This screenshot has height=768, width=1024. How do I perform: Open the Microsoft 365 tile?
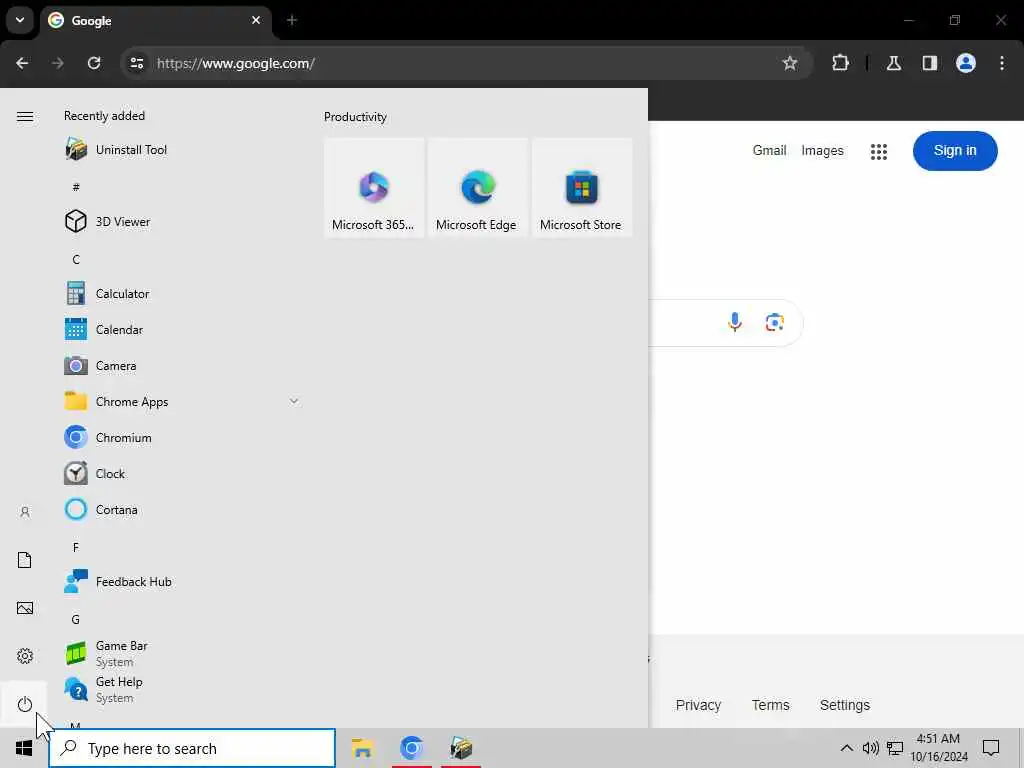coord(374,187)
